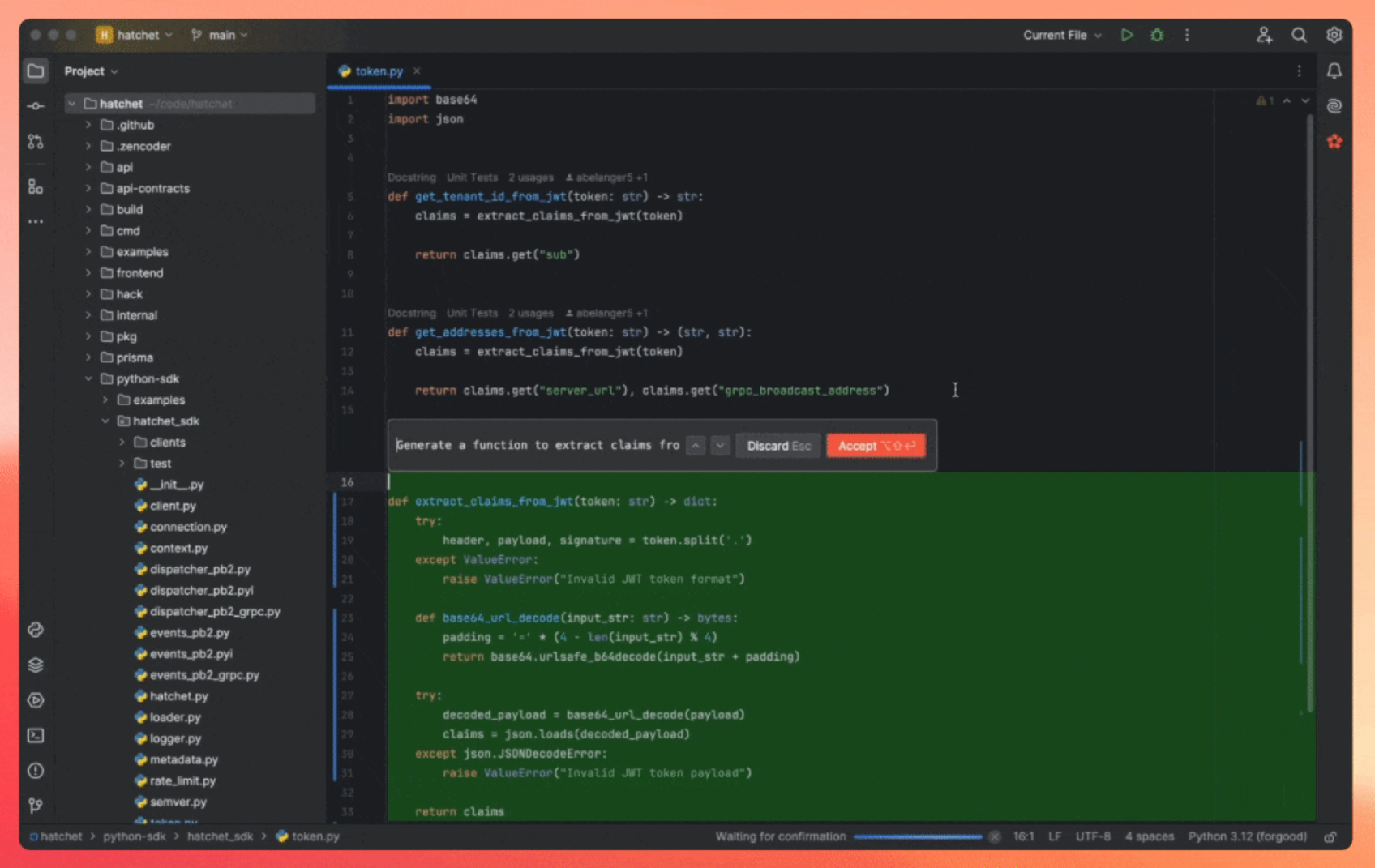Collapse the python-sdk folder
Image resolution: width=1375 pixels, height=868 pixels.
pos(88,378)
